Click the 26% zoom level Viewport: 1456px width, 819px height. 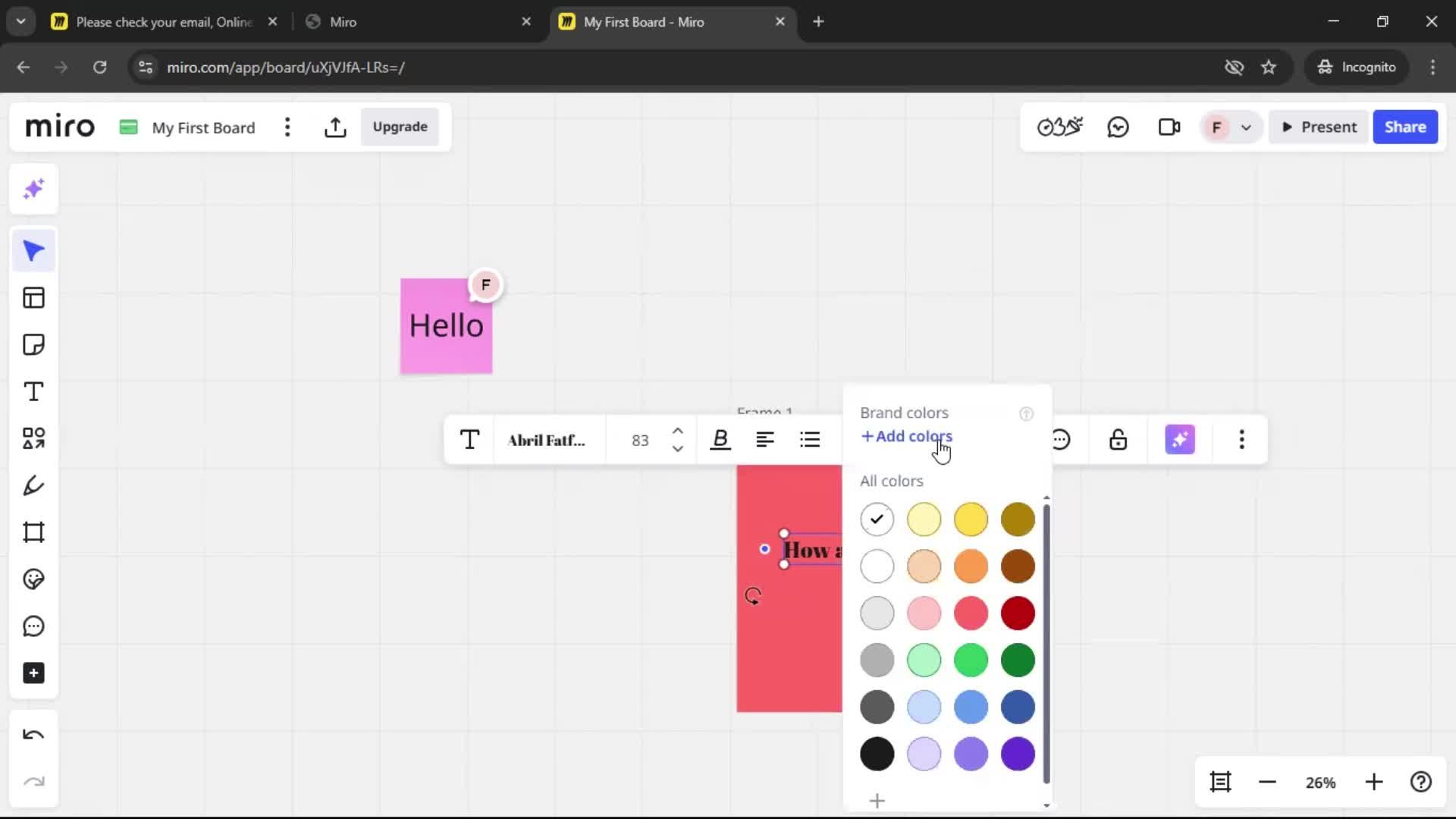tap(1320, 783)
